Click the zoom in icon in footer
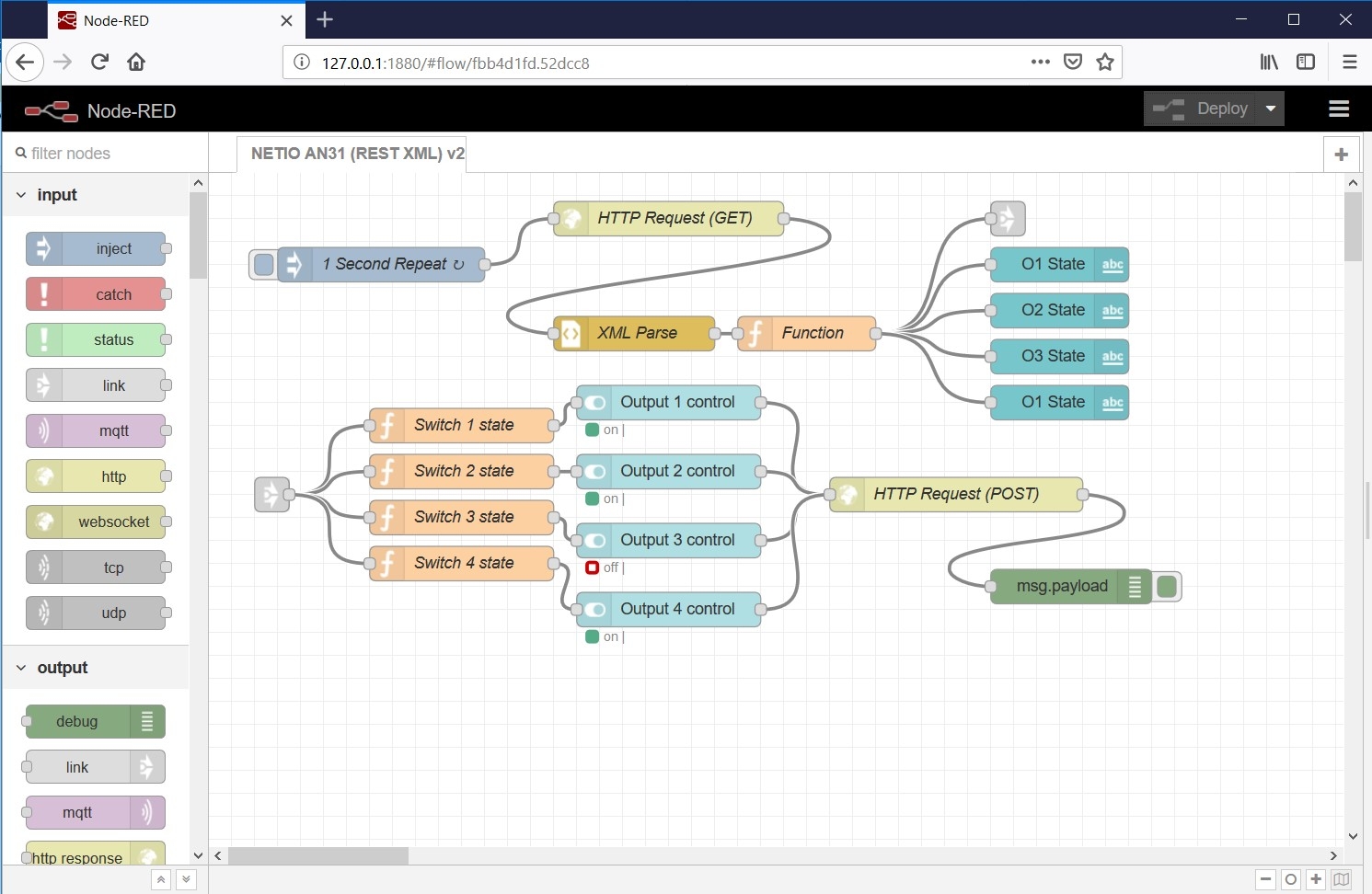 pos(1316,879)
